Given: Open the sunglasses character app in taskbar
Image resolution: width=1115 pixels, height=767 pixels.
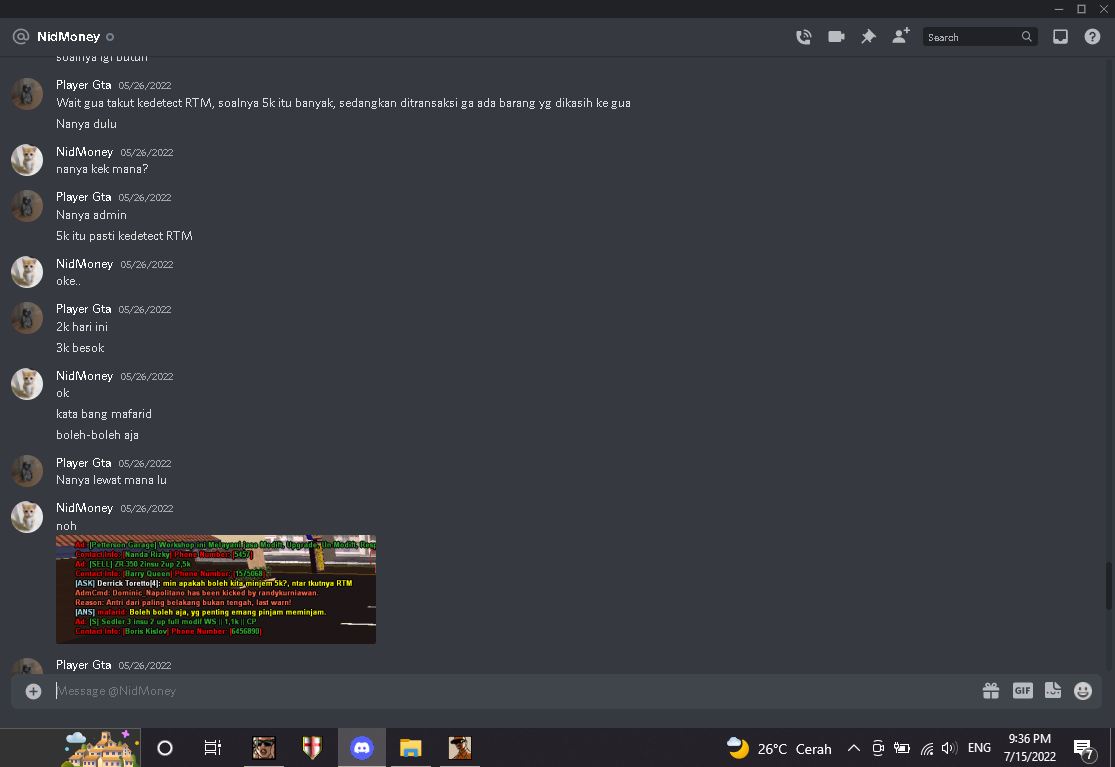Looking at the screenshot, I should click(x=264, y=748).
